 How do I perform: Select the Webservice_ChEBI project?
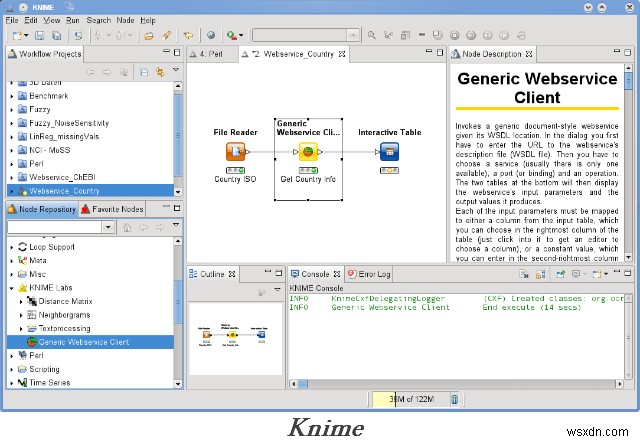point(62,177)
